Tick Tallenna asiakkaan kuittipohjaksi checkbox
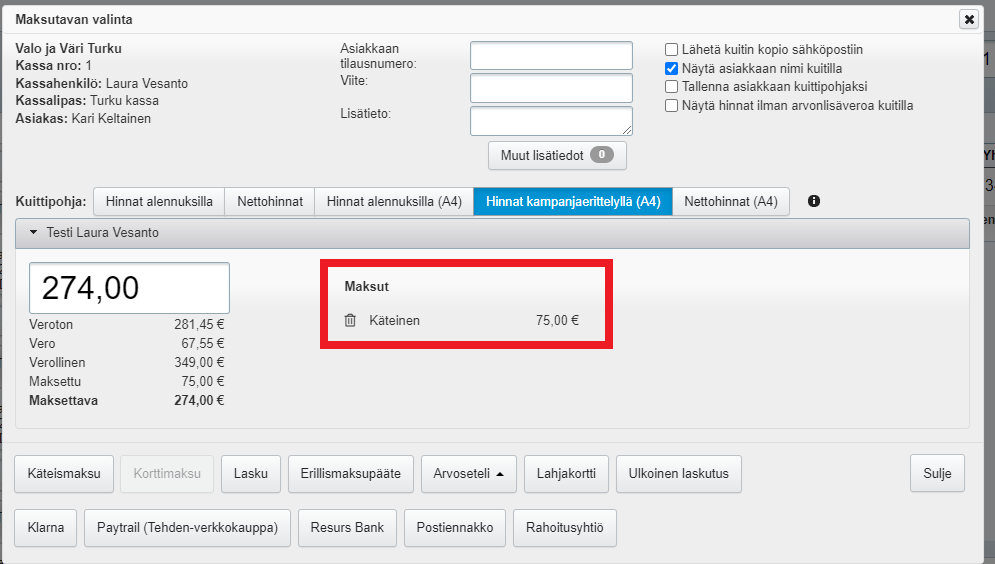The width and height of the screenshot is (995, 564). click(x=673, y=87)
